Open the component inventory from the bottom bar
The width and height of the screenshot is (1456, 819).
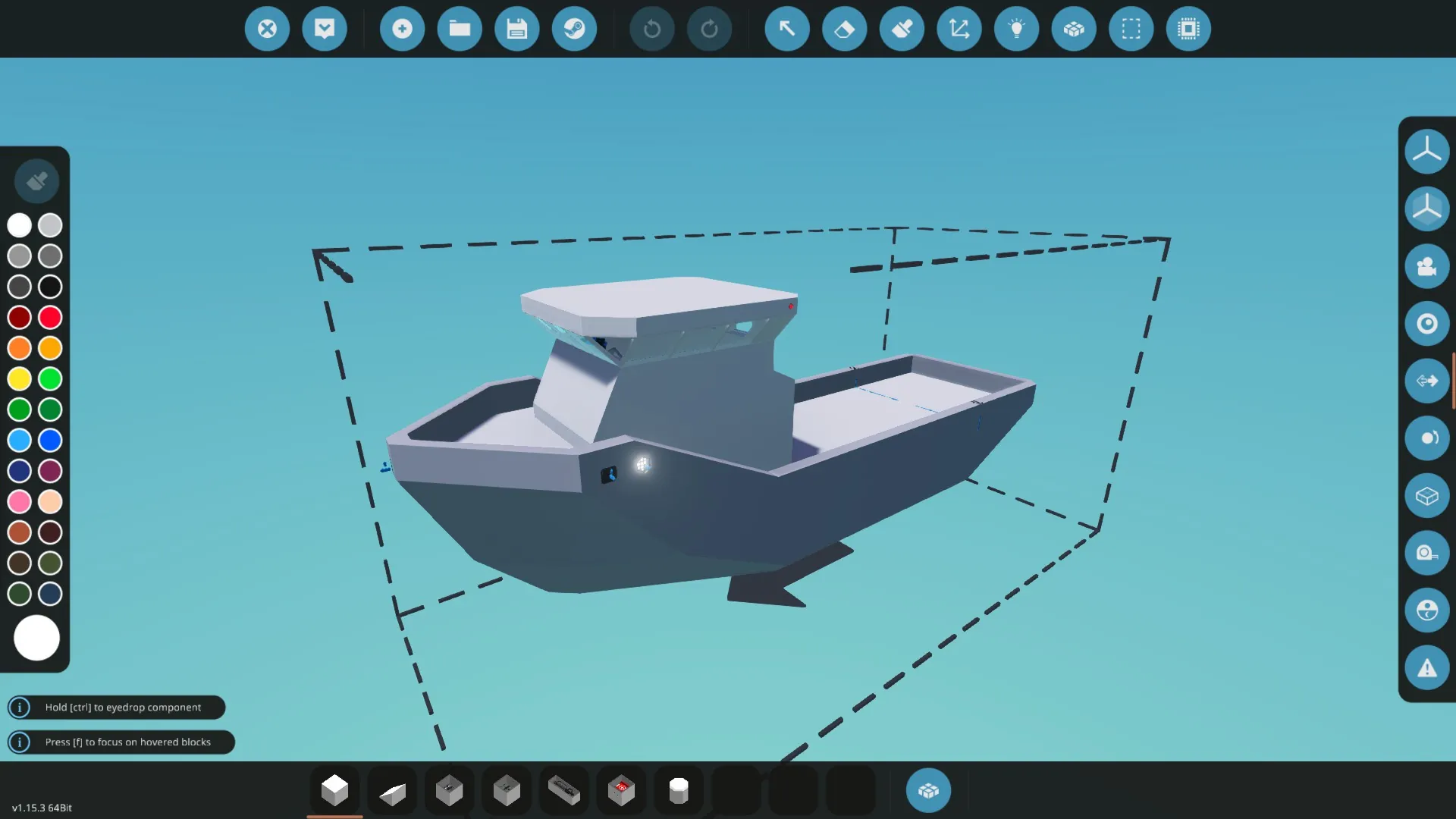coord(928,791)
